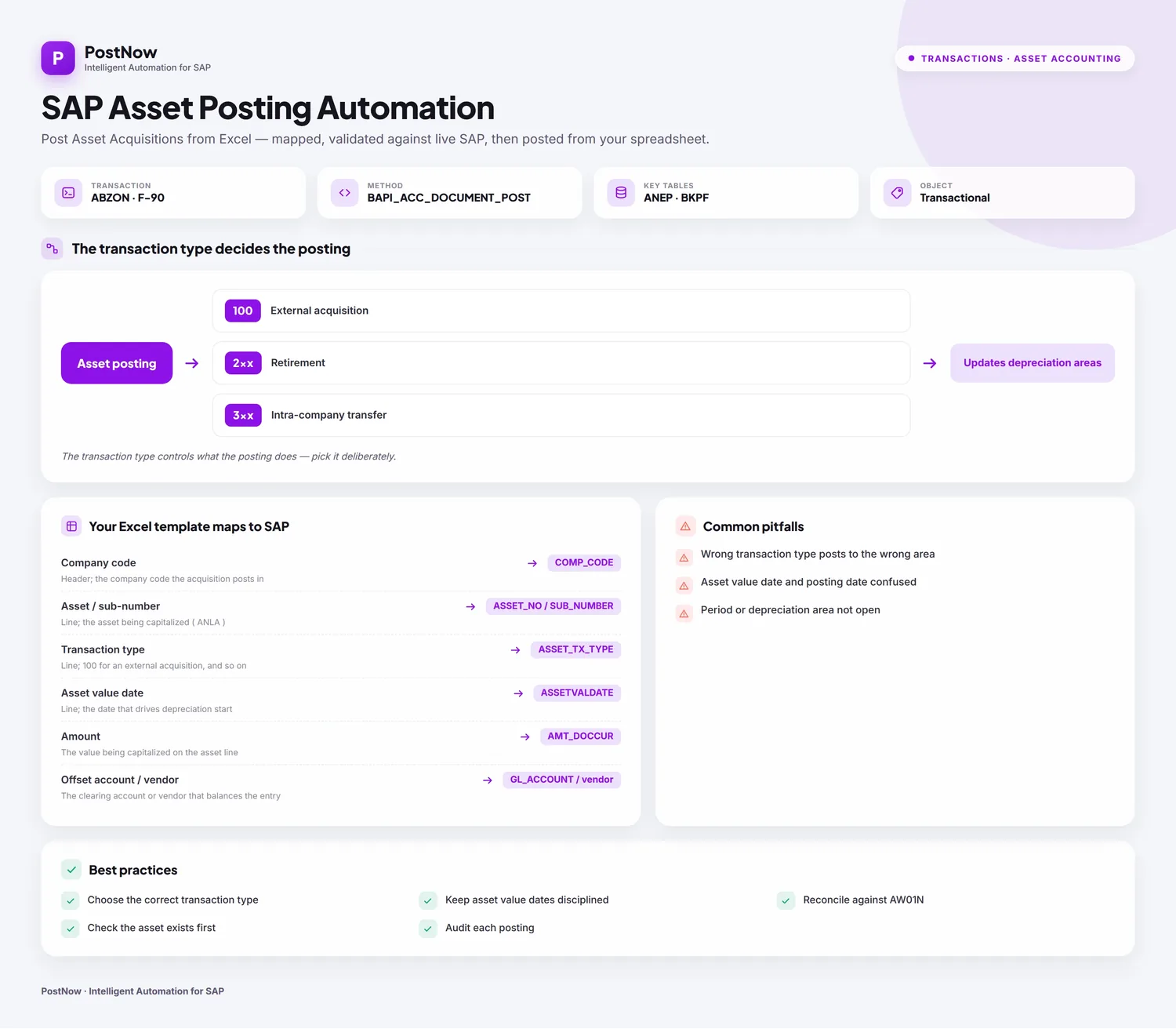Viewport: 1176px width, 1029px height.
Task: Click the warning icon beside Common pitfalls heading
Action: click(685, 526)
